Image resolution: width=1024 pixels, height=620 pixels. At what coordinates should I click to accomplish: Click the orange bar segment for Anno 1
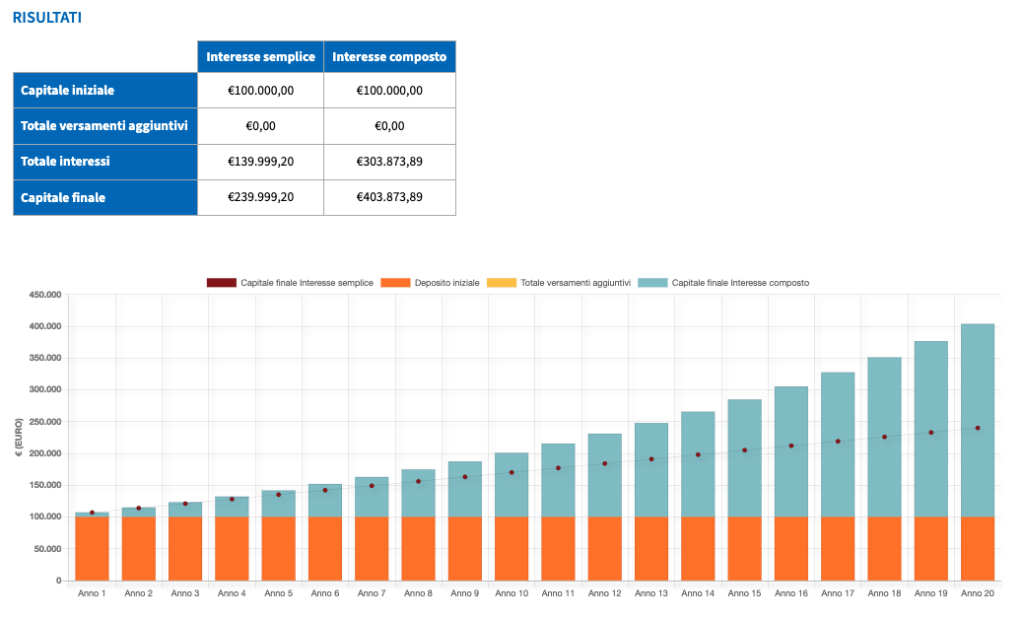click(x=92, y=548)
